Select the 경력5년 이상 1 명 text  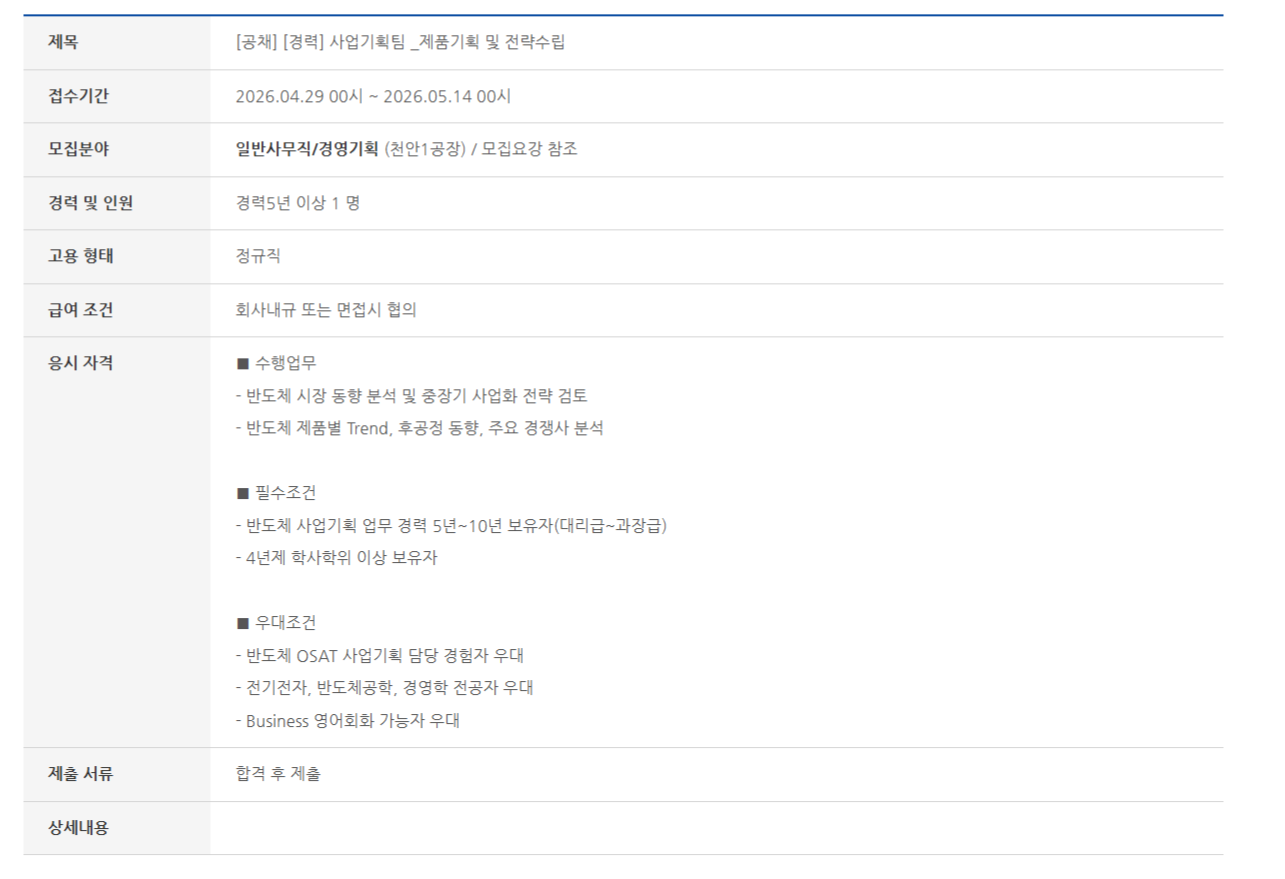pyautogui.click(x=297, y=203)
